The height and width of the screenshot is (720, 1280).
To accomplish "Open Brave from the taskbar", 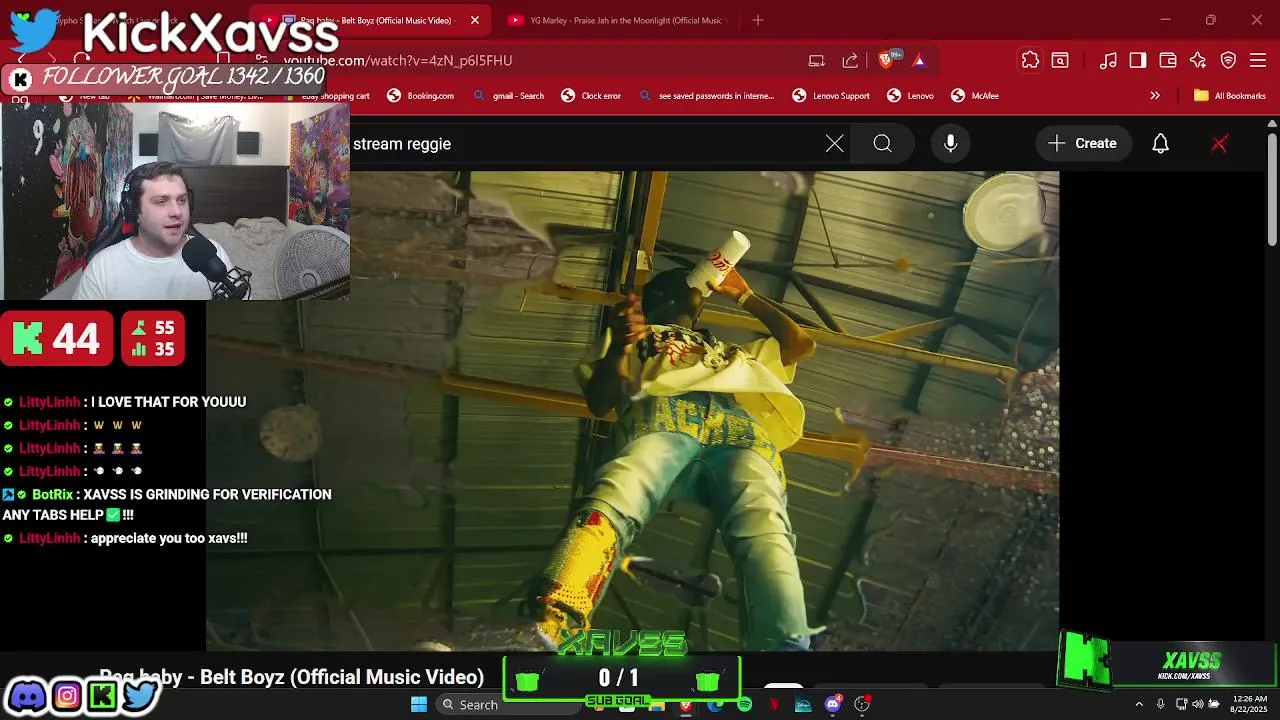I will tap(685, 705).
